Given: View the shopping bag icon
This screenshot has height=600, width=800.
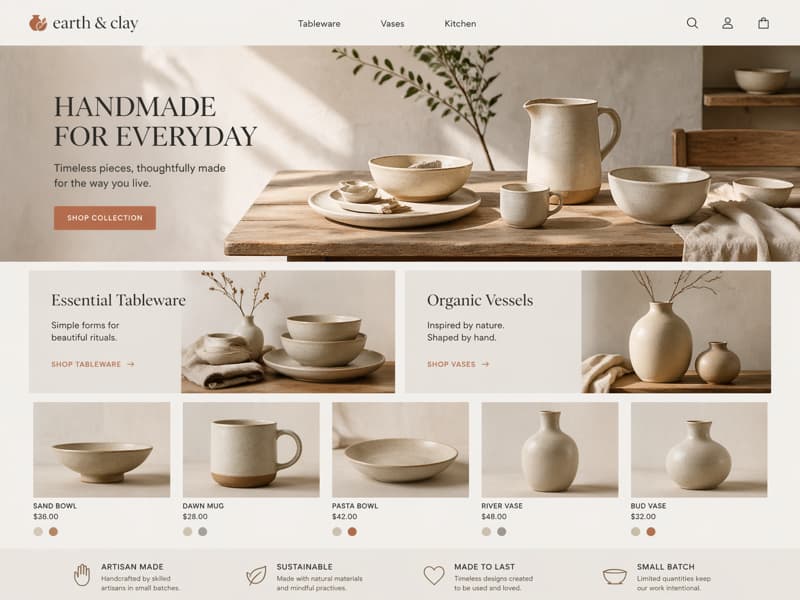Looking at the screenshot, I should tap(763, 23).
